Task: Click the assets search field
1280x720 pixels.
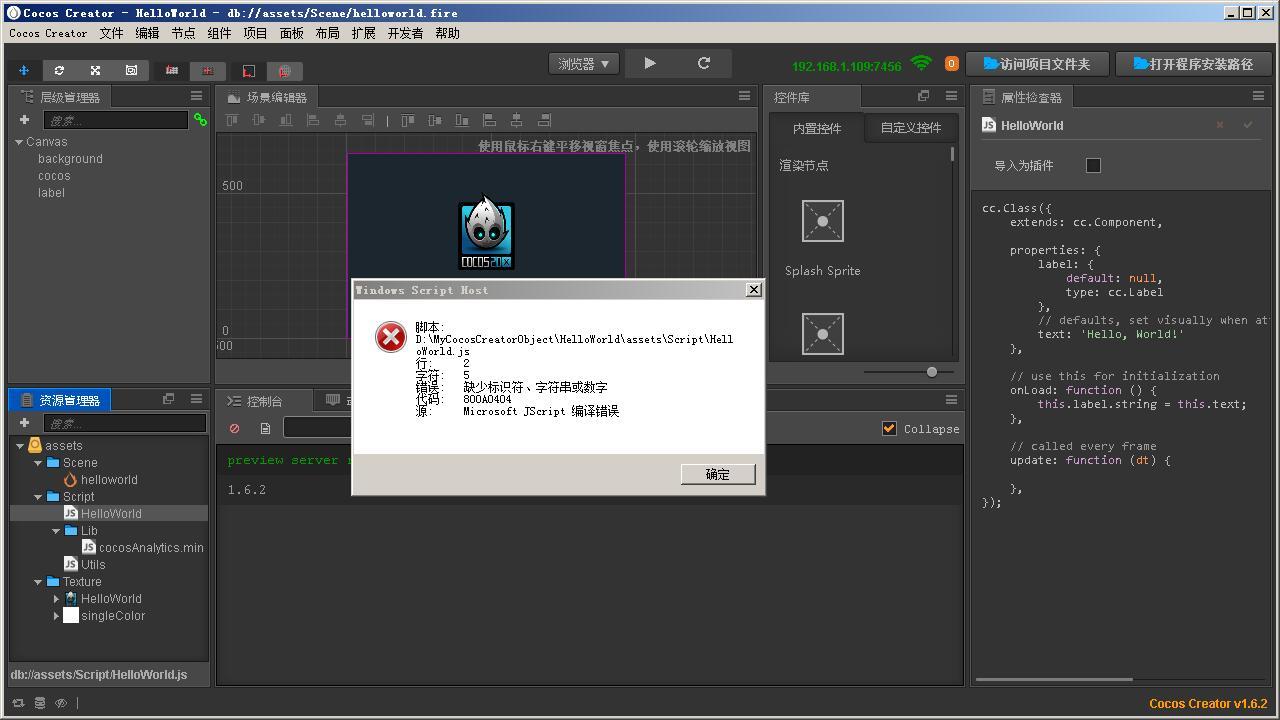Action: point(124,423)
